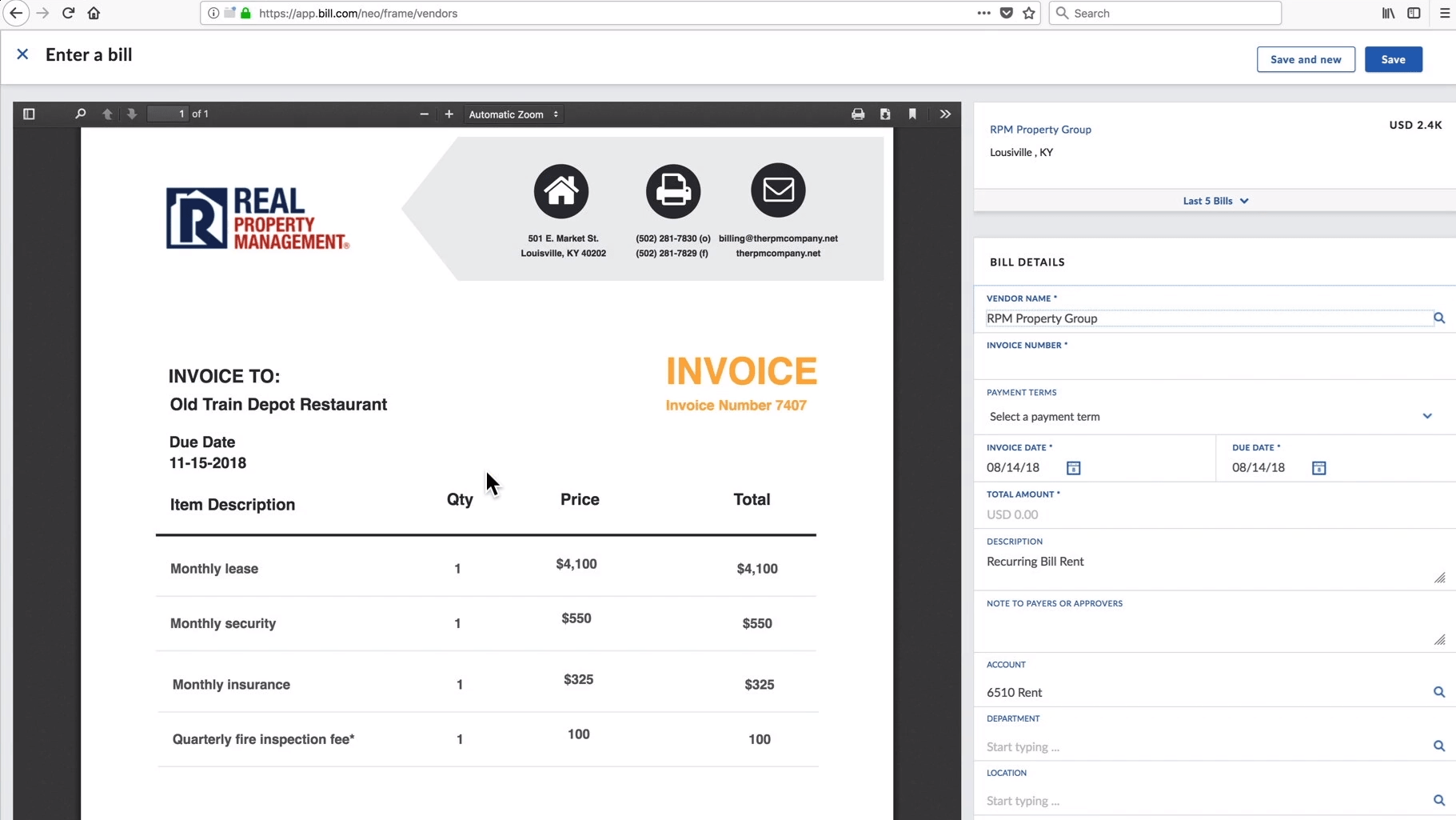The width and height of the screenshot is (1456, 820).
Task: Click the account field search icon
Action: coord(1438,692)
